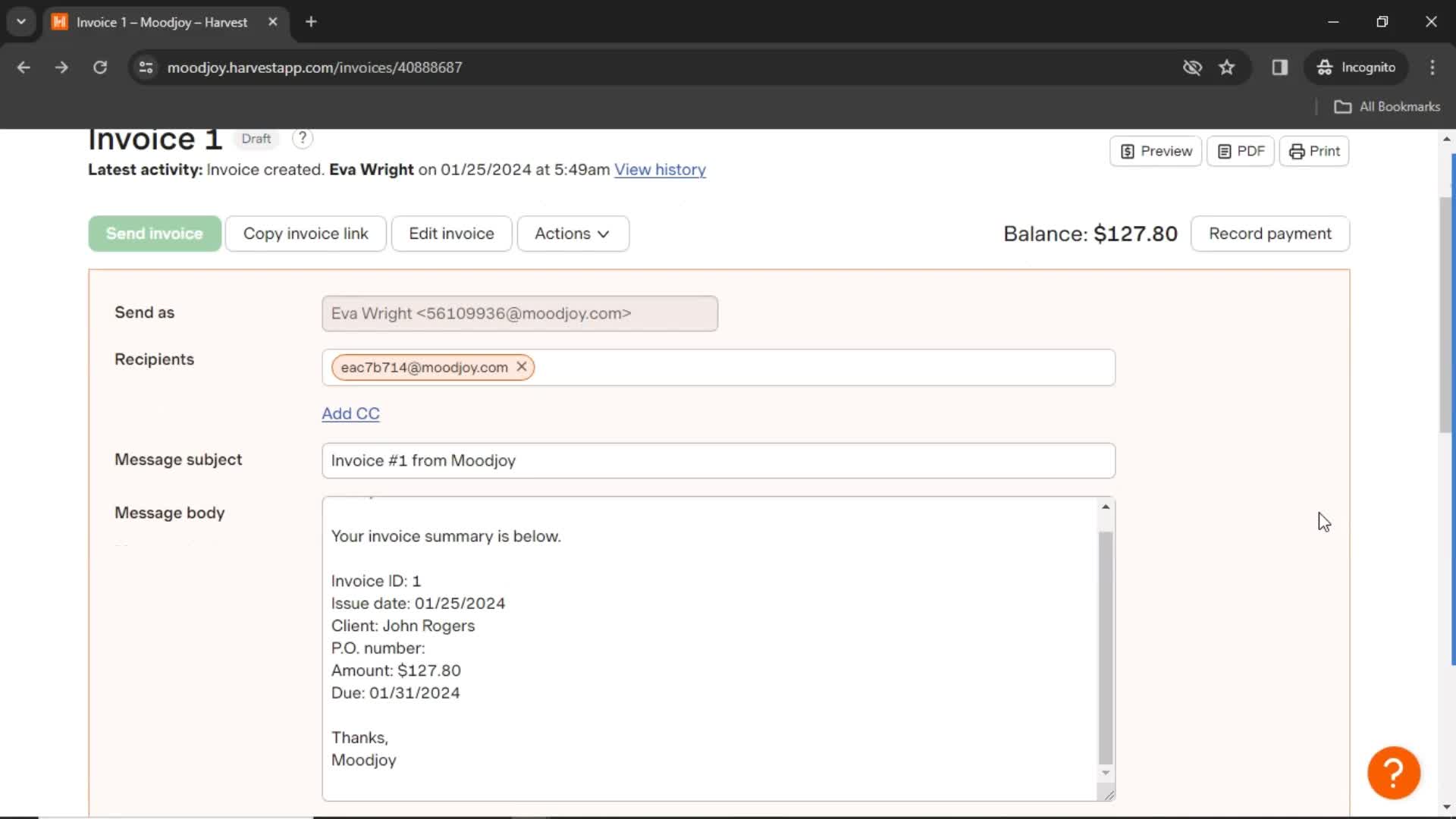Click Copy invoice link menu item
This screenshot has height=819, width=1456.
click(x=306, y=233)
